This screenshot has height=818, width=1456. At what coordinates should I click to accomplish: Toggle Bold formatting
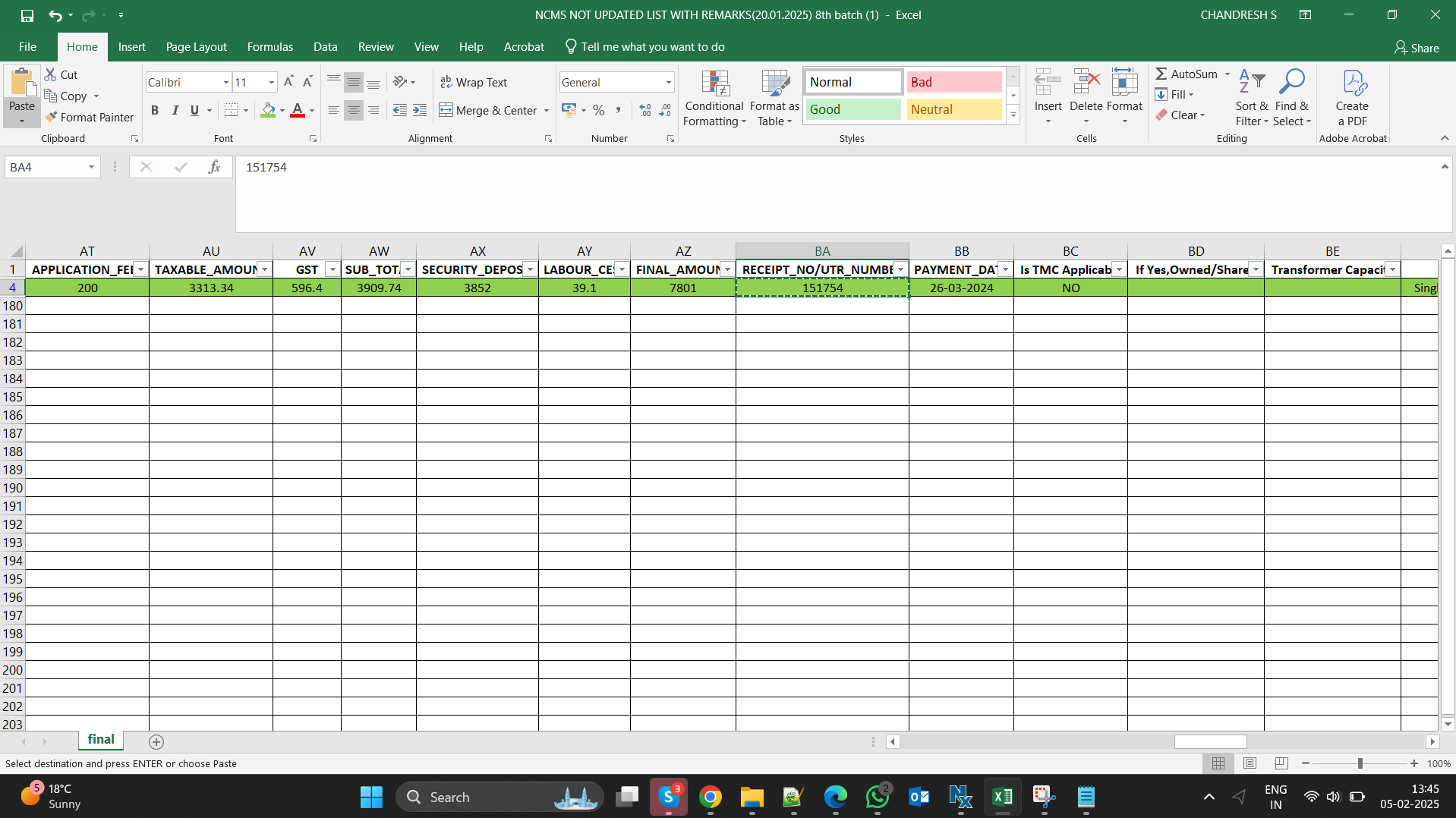[155, 111]
